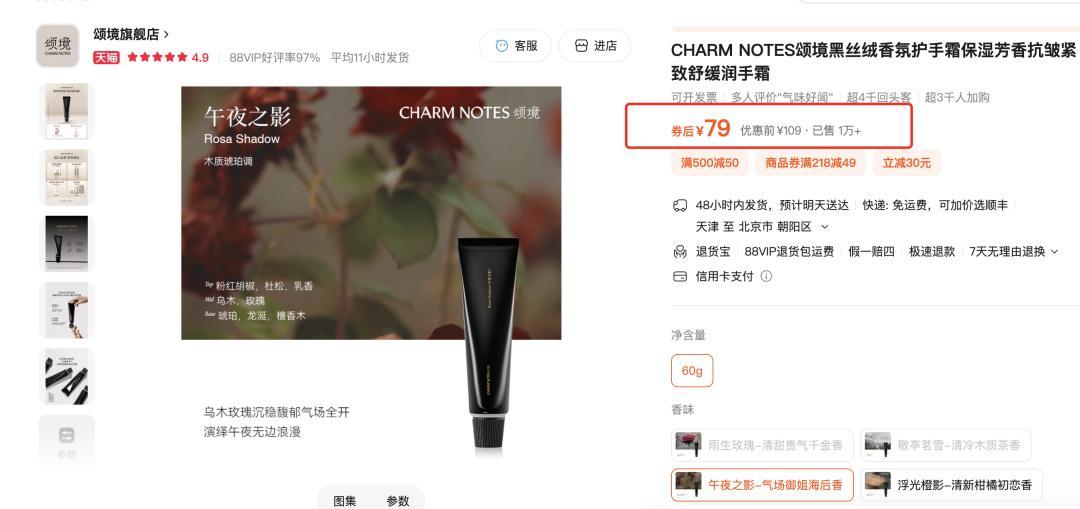Select 浮光橙影 citrus scent option

(x=951, y=485)
